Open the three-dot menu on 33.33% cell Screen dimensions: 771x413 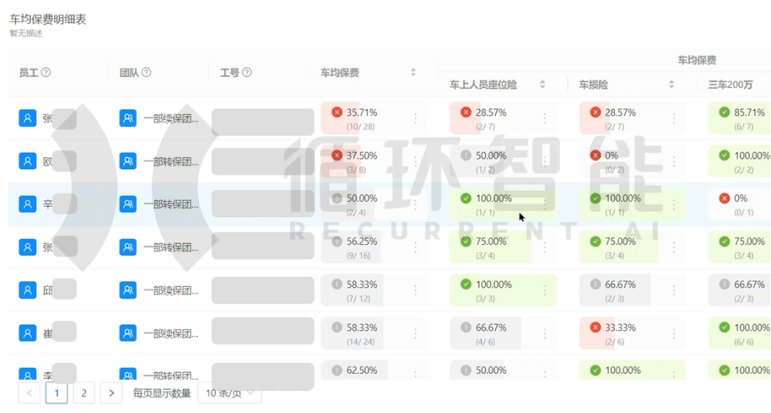(x=674, y=333)
